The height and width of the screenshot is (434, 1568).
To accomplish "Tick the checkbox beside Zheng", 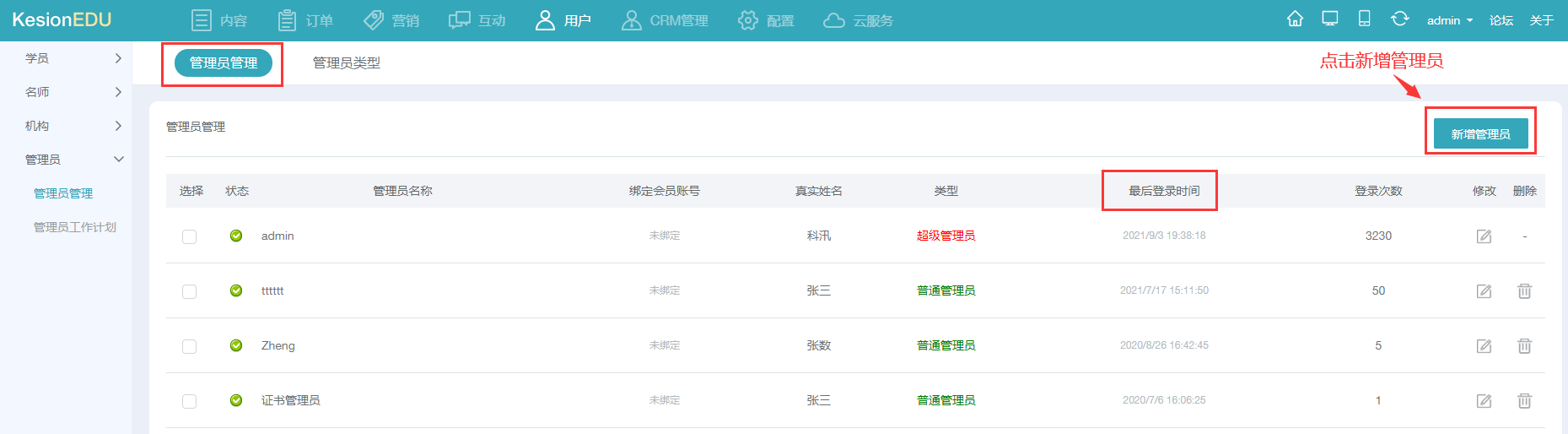I will point(190,346).
